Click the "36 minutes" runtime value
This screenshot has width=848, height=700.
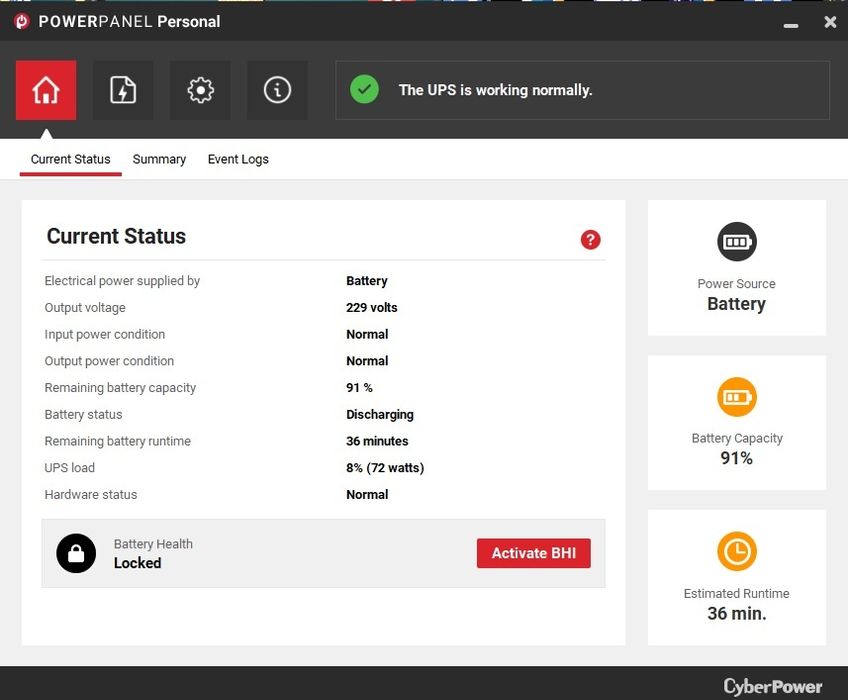(377, 441)
